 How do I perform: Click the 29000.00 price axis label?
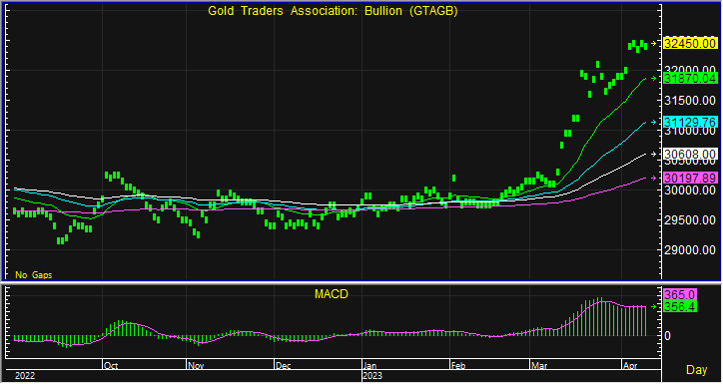[x=690, y=250]
